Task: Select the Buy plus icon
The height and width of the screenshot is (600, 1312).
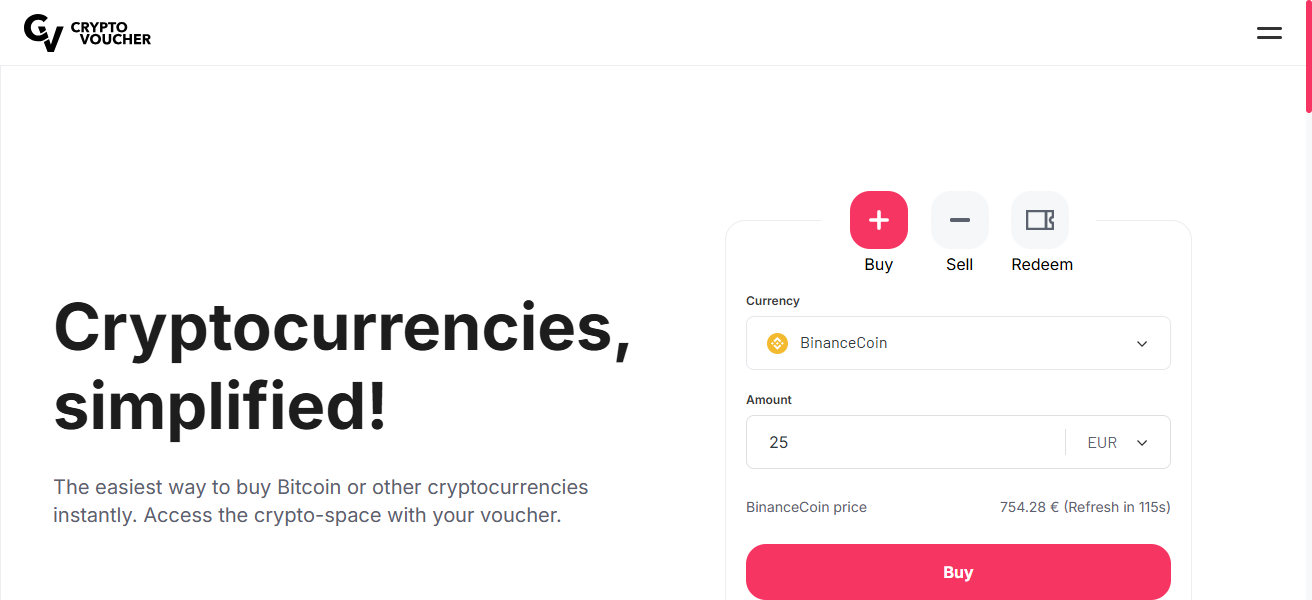Action: point(878,219)
